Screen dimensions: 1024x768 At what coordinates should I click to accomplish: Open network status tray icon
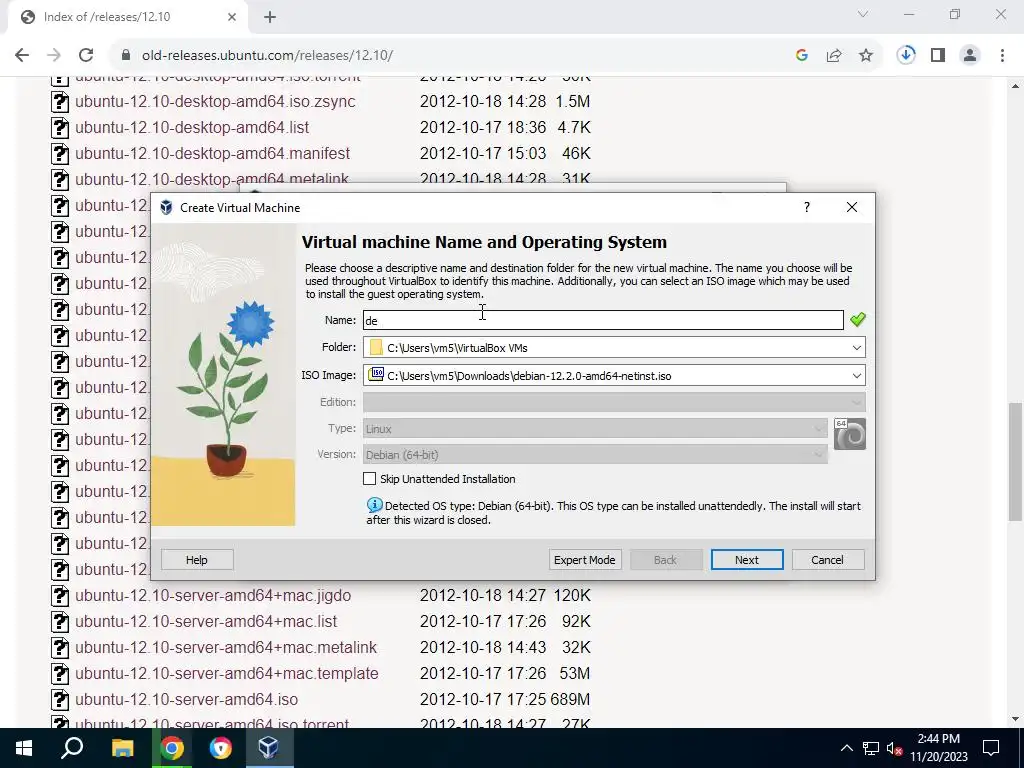[x=871, y=748]
